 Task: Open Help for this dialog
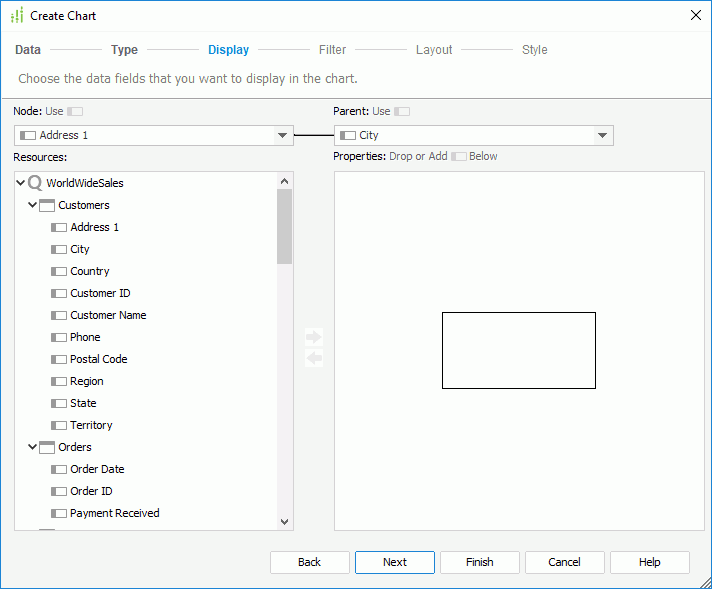[x=650, y=562]
